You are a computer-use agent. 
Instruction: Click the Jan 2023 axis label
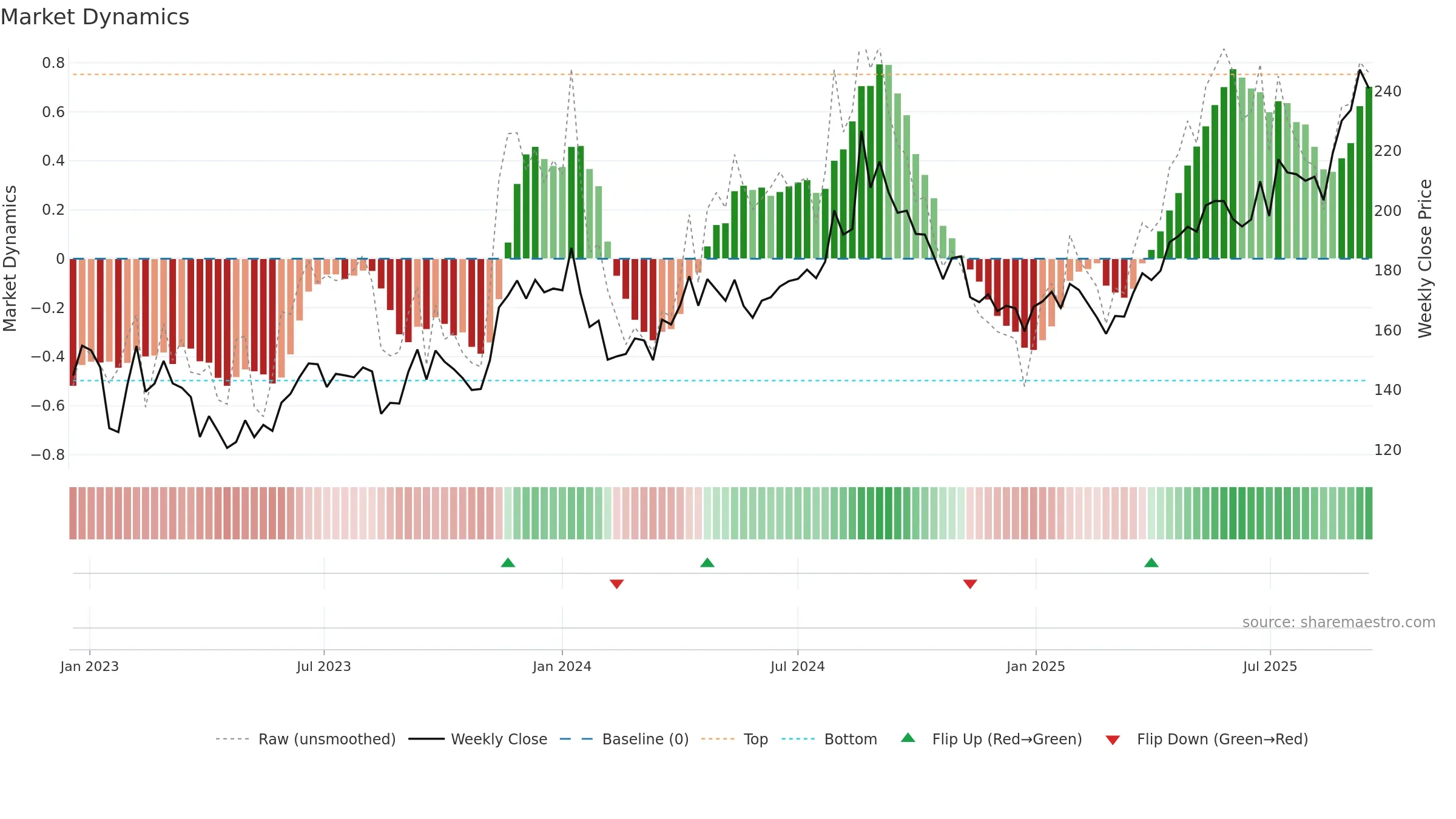[x=90, y=666]
